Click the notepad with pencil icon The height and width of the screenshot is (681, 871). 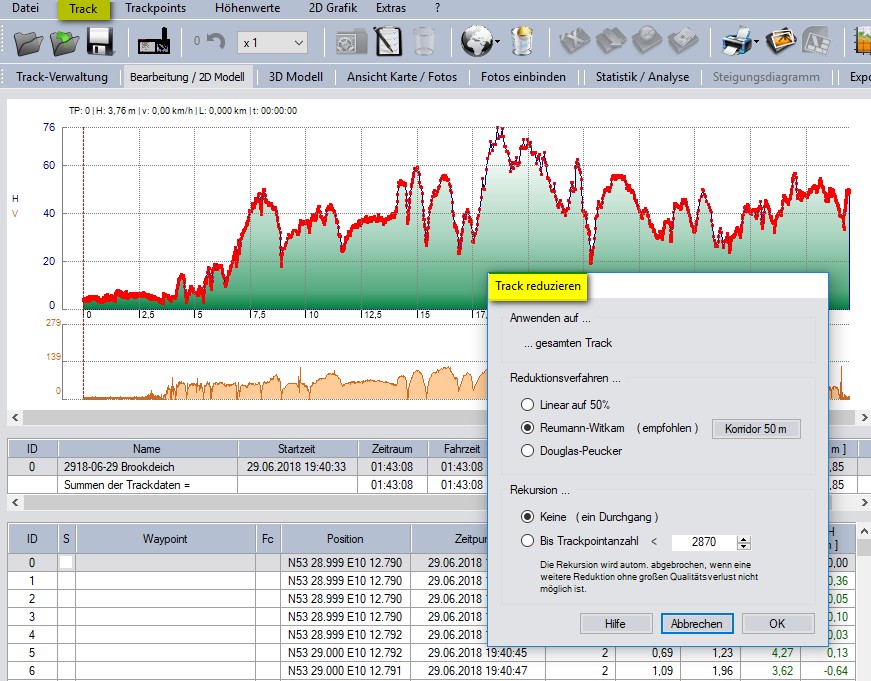(x=388, y=42)
